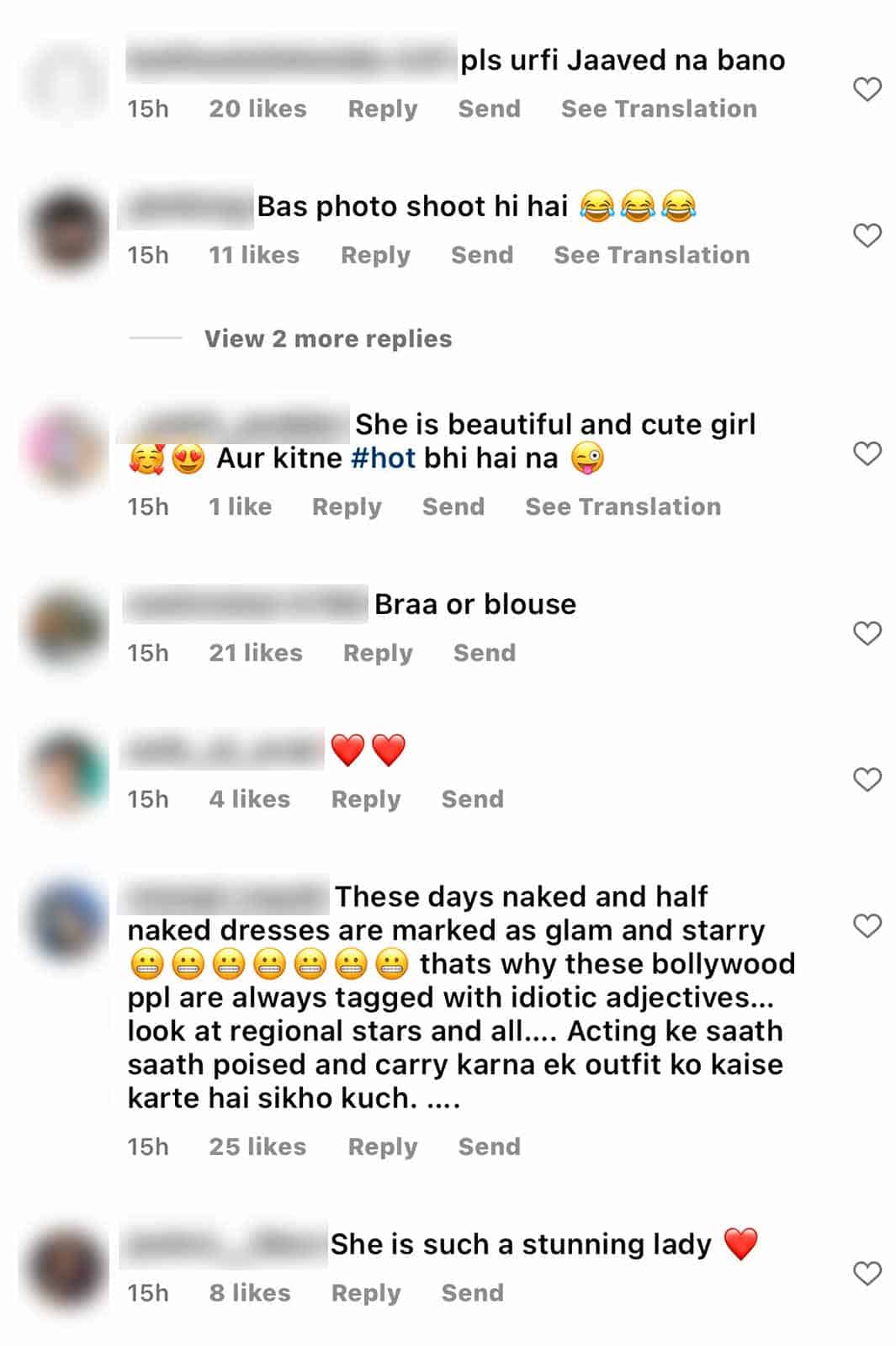Screen dimensions: 896x1346
Task: View the '20 likes' list on first comment
Action: (x=257, y=109)
